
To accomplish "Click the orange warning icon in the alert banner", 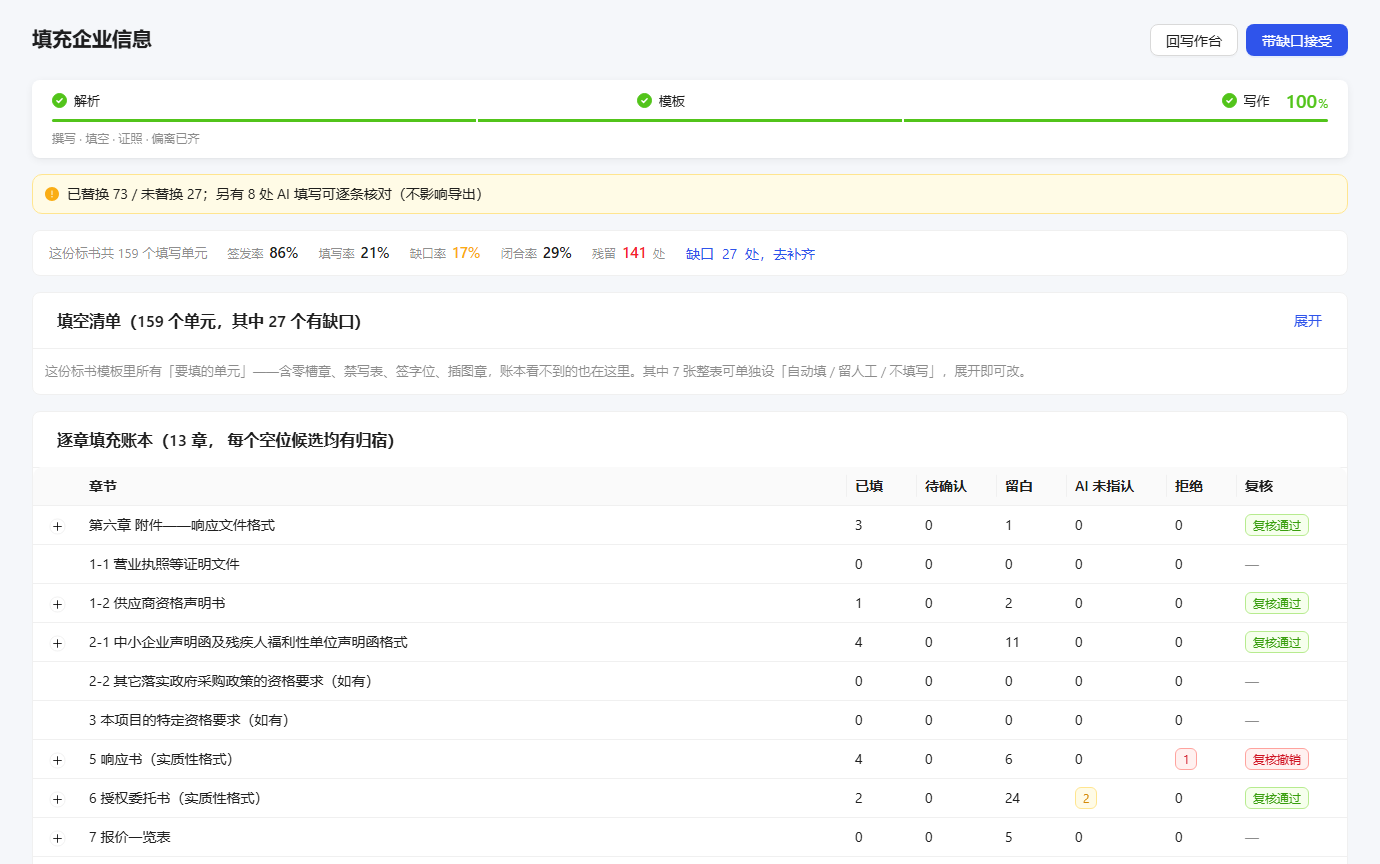I will click(52, 194).
